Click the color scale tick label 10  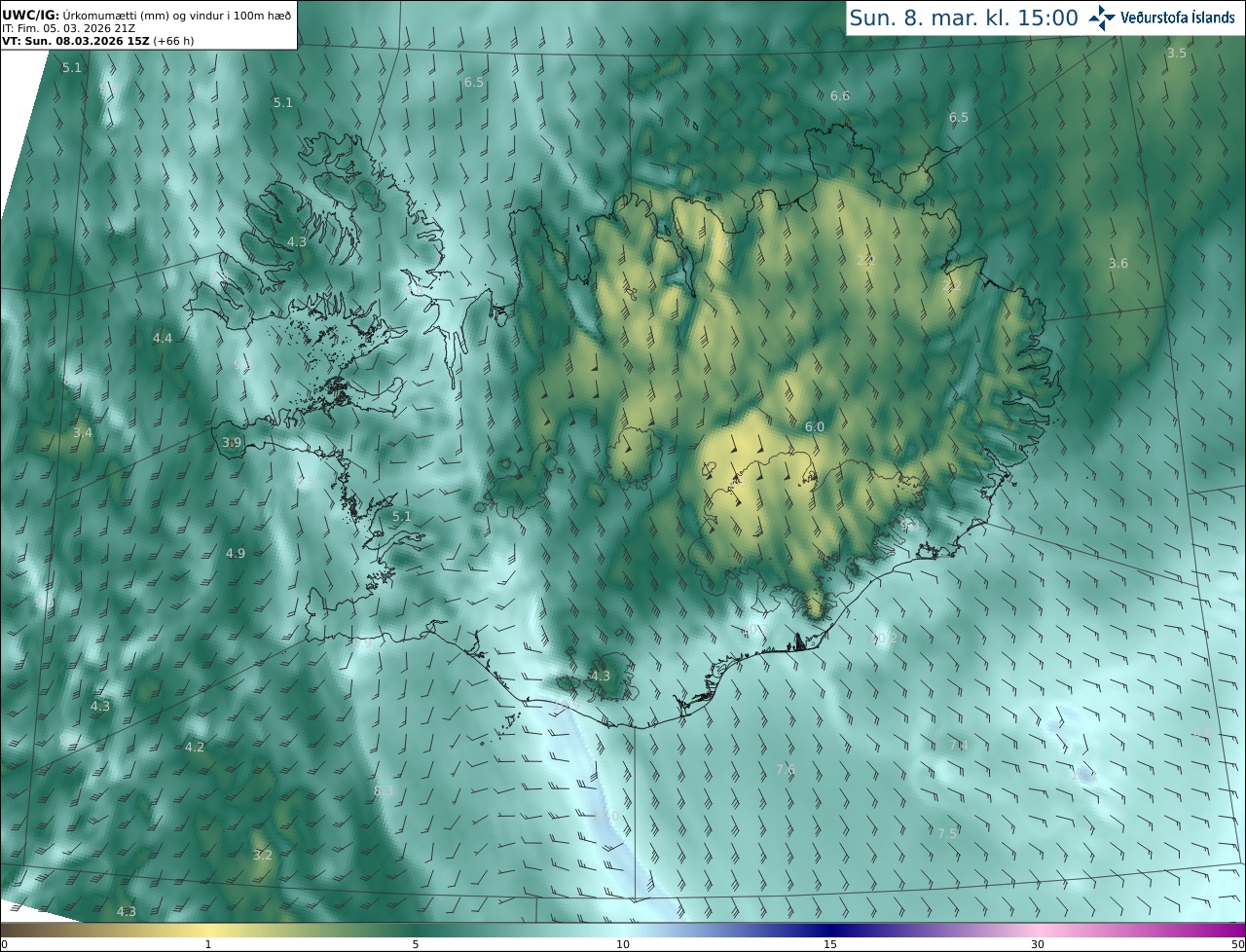tap(623, 944)
